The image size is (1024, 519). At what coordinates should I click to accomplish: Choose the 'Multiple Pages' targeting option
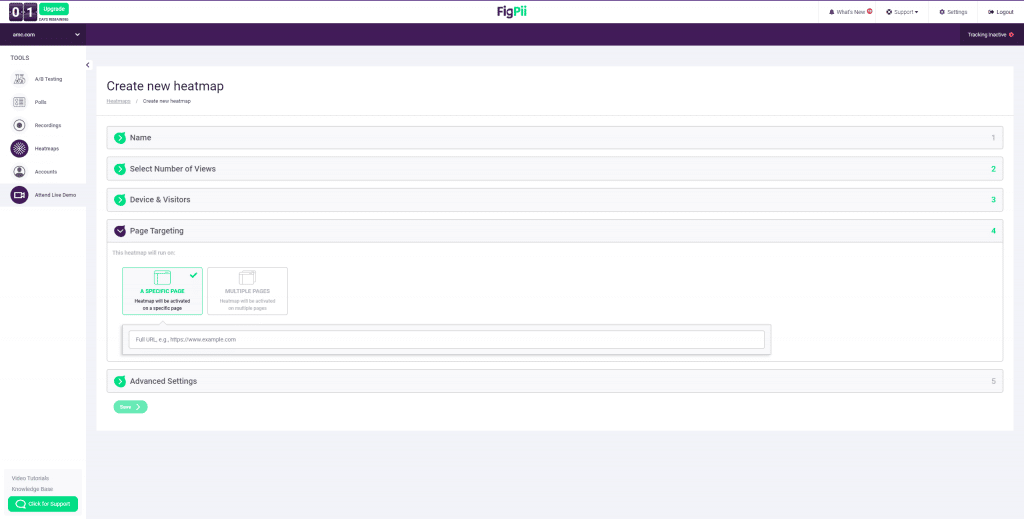point(247,290)
